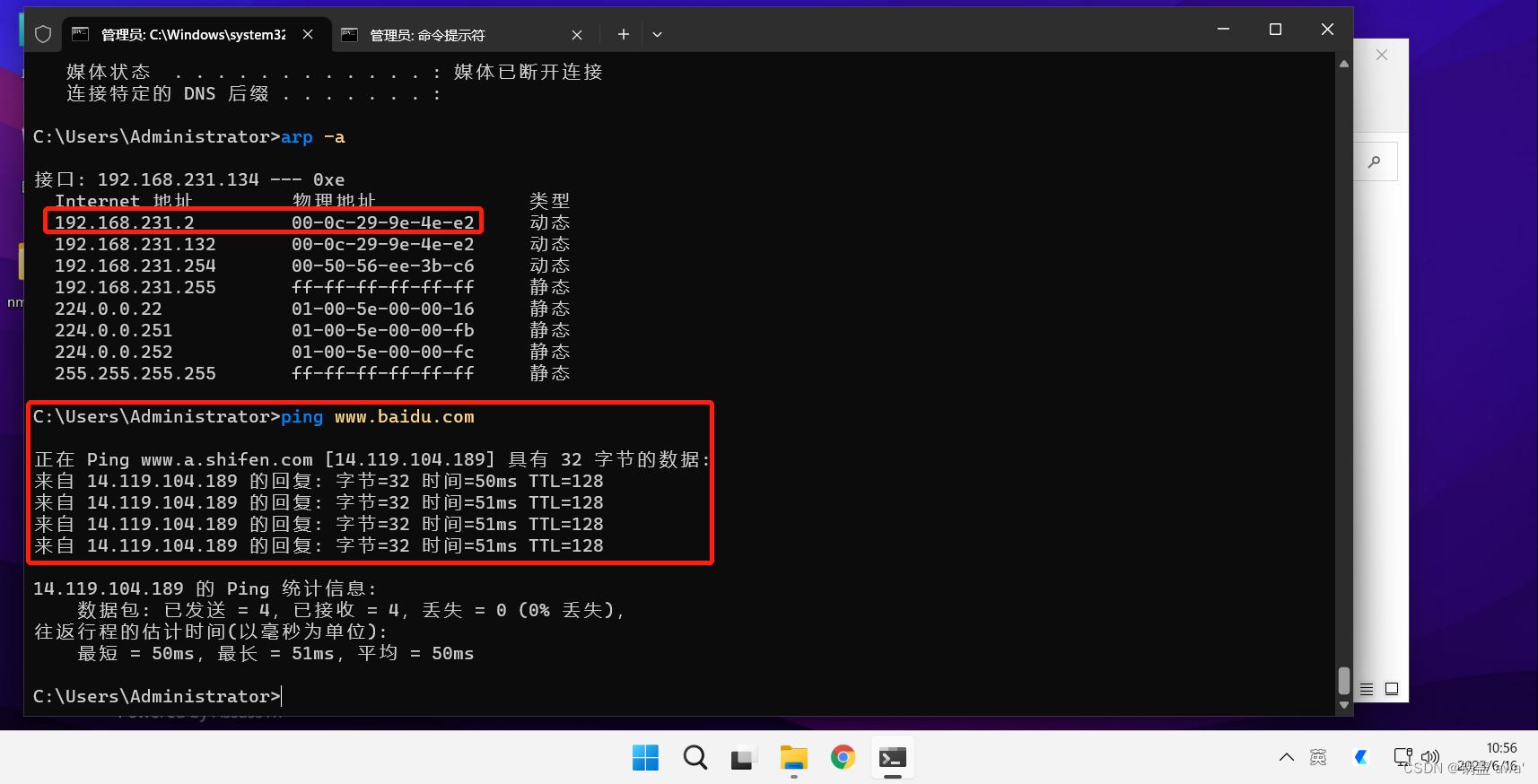The image size is (1538, 784).
Task: Click 14.119.104.189 的 Ping 统计信息 line
Action: point(205,589)
